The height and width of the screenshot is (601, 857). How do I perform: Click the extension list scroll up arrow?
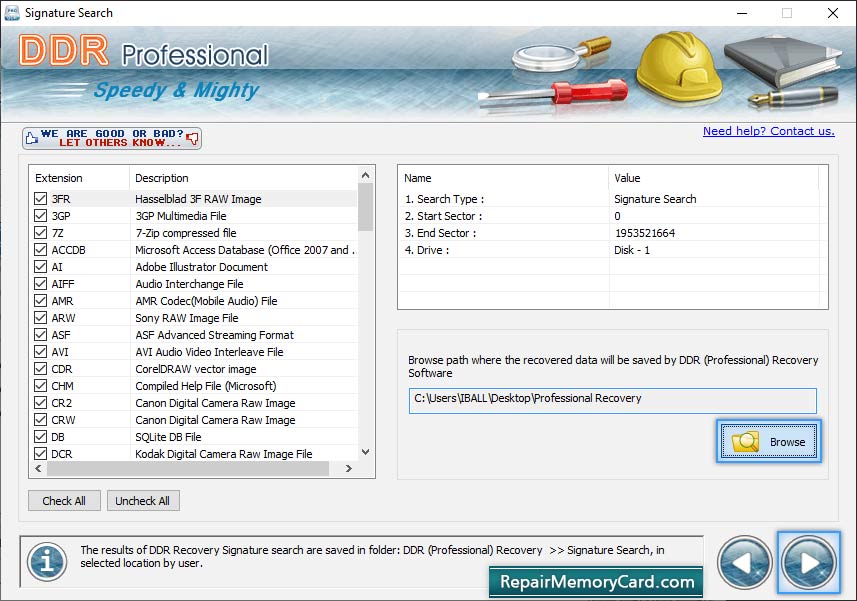click(366, 175)
